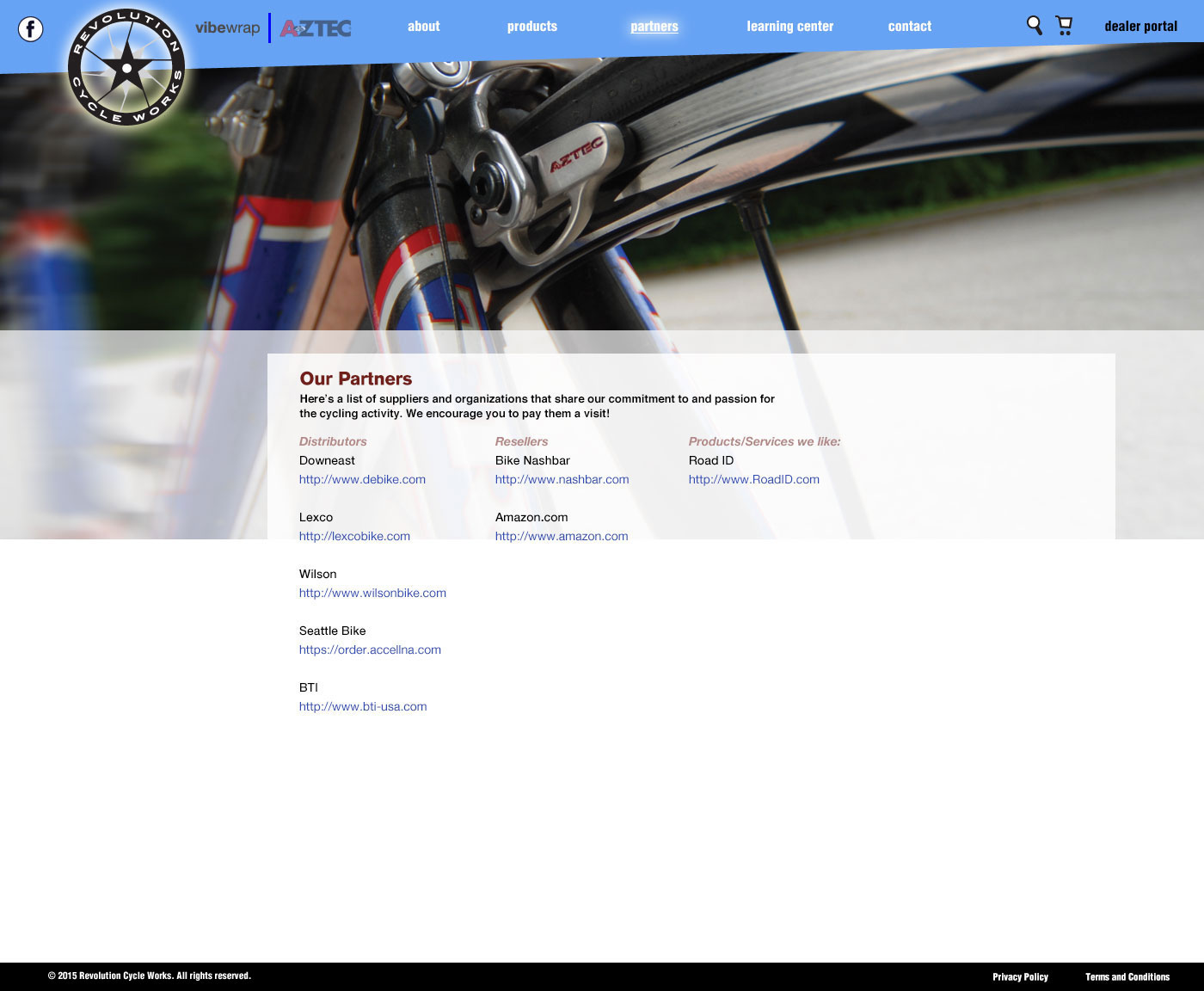Click the Revolution Cycle Works logo

click(126, 65)
